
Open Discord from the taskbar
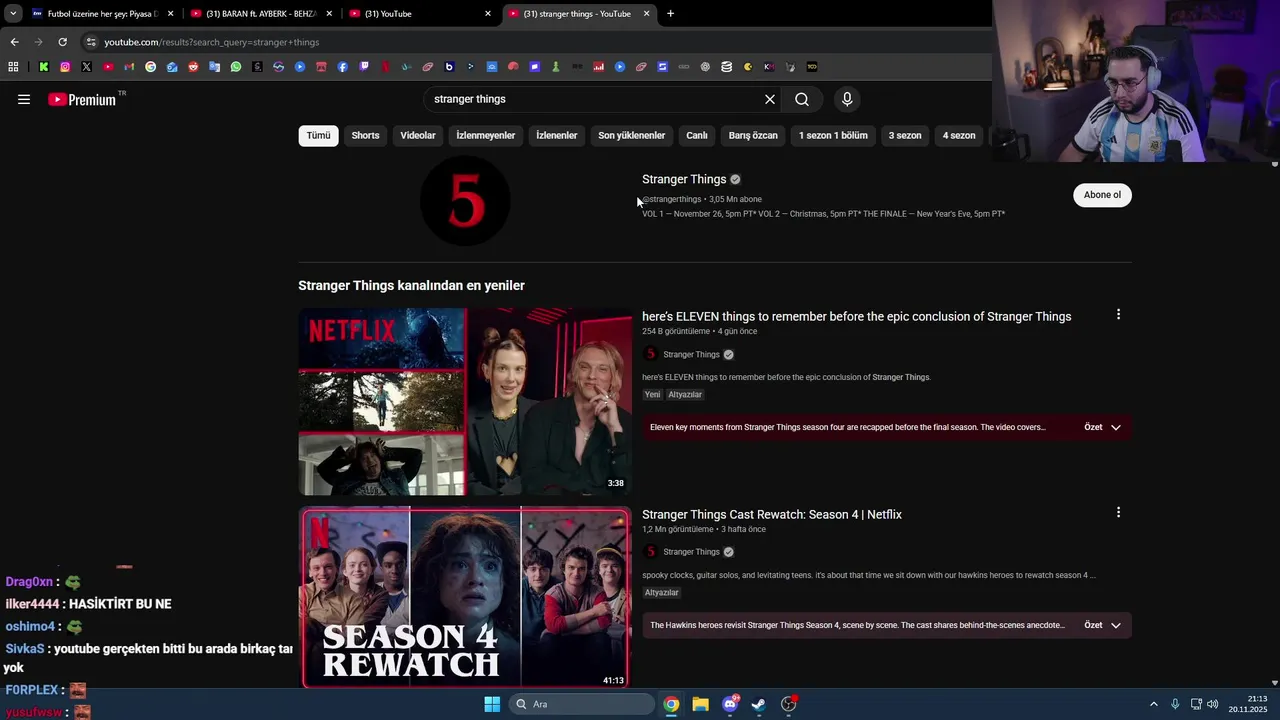(x=730, y=704)
